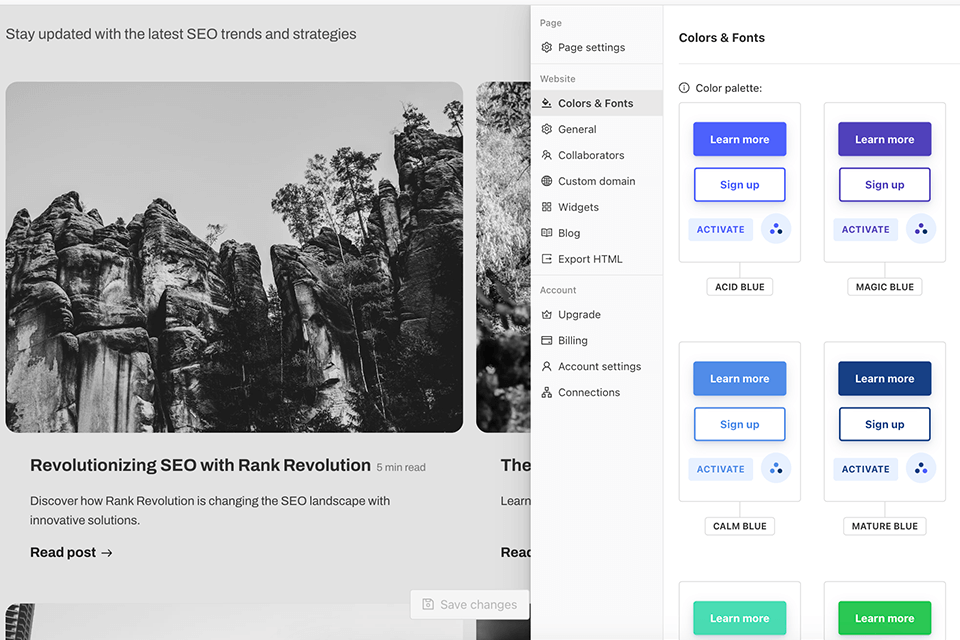The image size is (960, 640).
Task: Click Magic Blue Learn more swatch button
Action: [885, 139]
